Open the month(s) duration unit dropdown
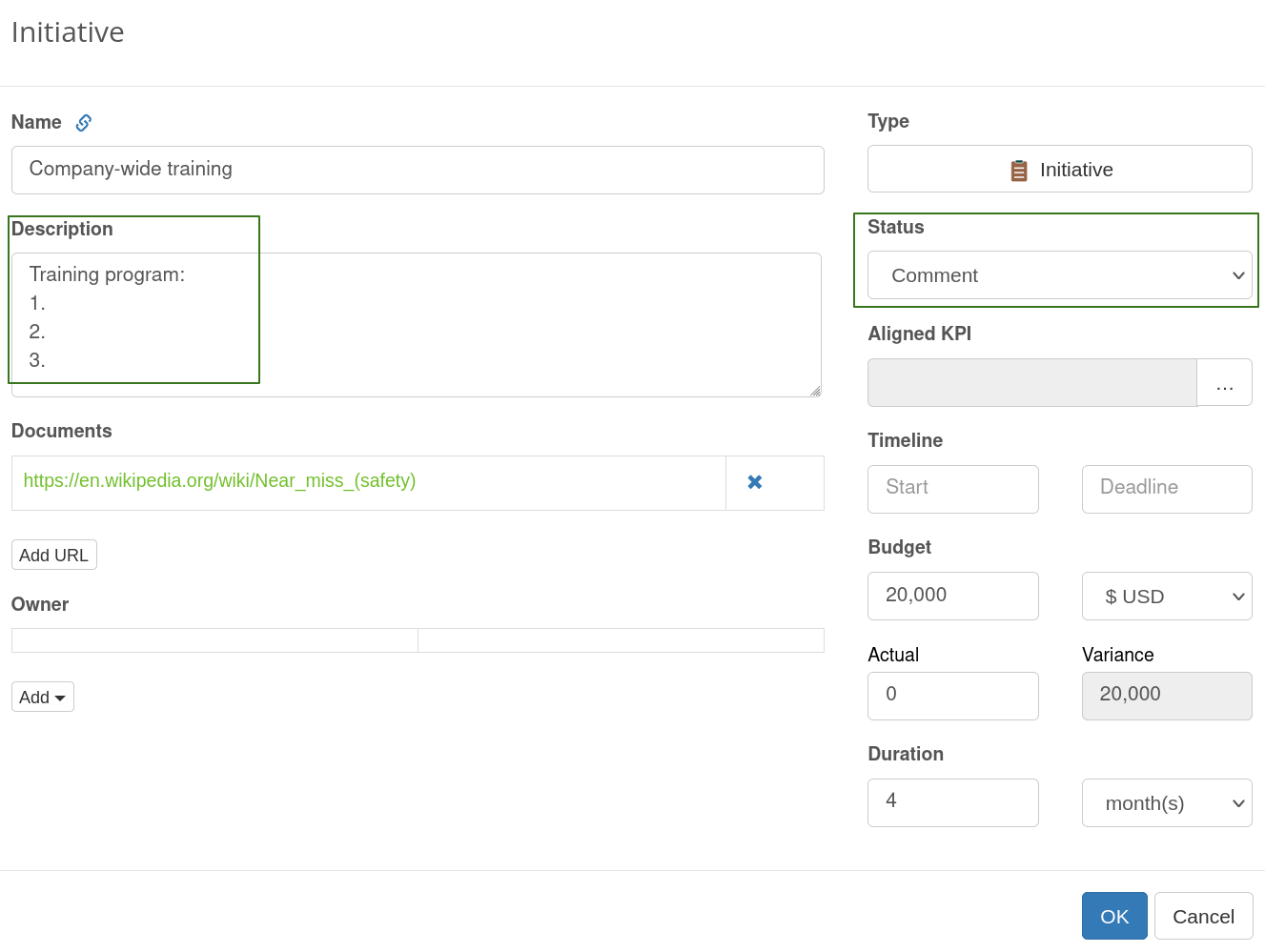The width and height of the screenshot is (1265, 952). click(1166, 803)
